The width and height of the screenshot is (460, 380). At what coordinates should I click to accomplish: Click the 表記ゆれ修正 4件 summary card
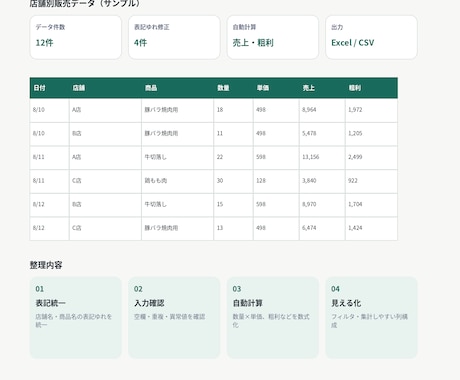tap(174, 37)
